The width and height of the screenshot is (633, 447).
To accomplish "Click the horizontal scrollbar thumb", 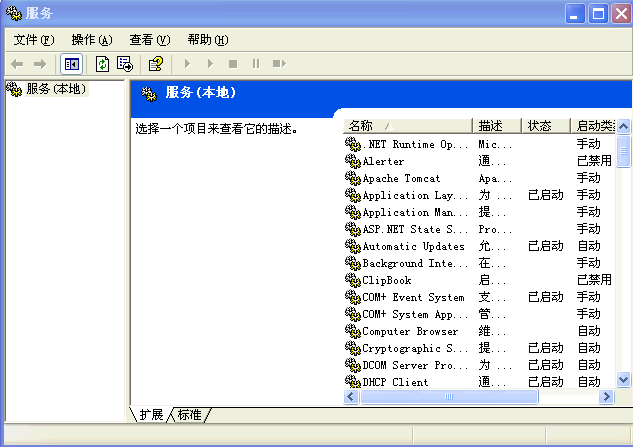I will (x=449, y=397).
